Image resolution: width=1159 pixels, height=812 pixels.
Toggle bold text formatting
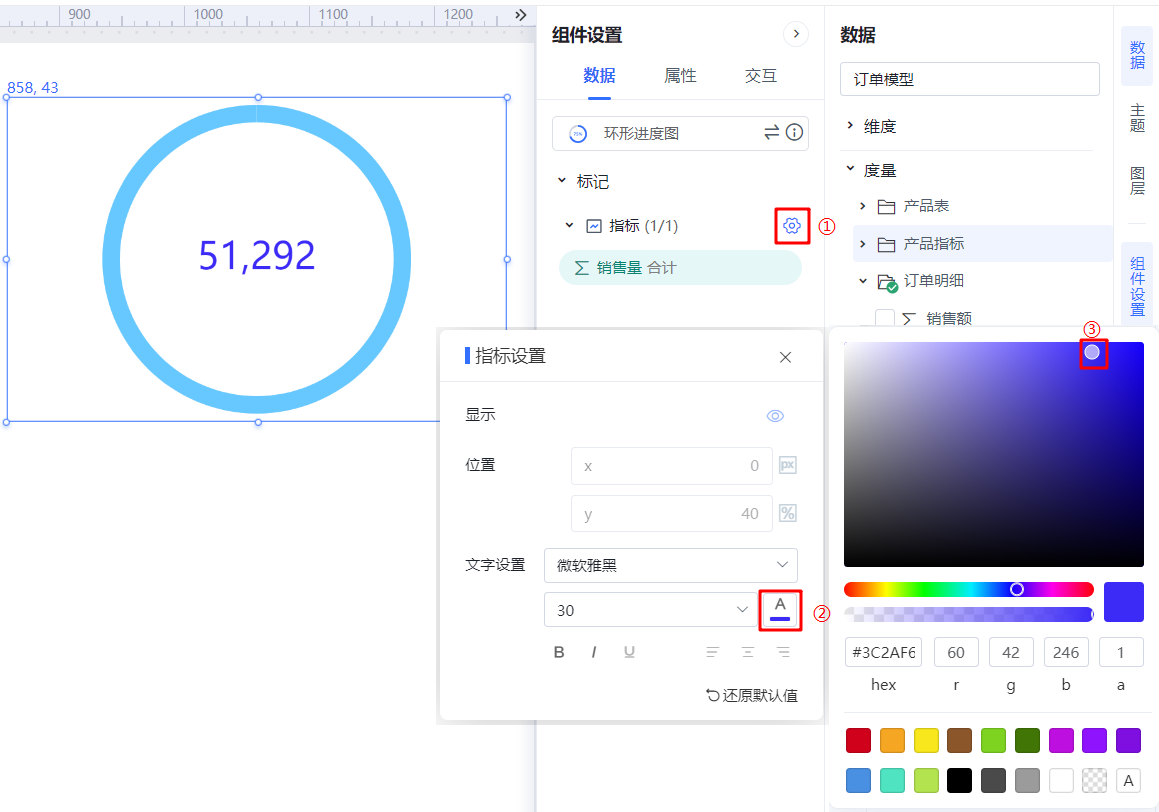tap(559, 652)
